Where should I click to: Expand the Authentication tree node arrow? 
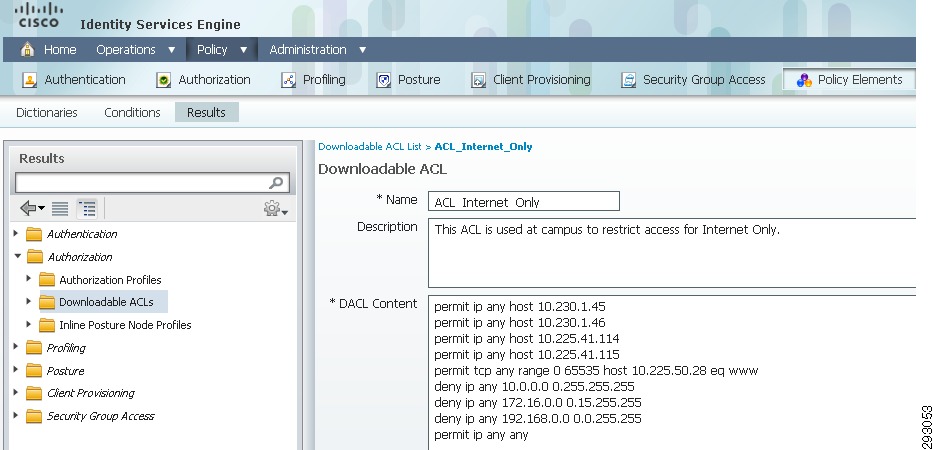(16, 234)
